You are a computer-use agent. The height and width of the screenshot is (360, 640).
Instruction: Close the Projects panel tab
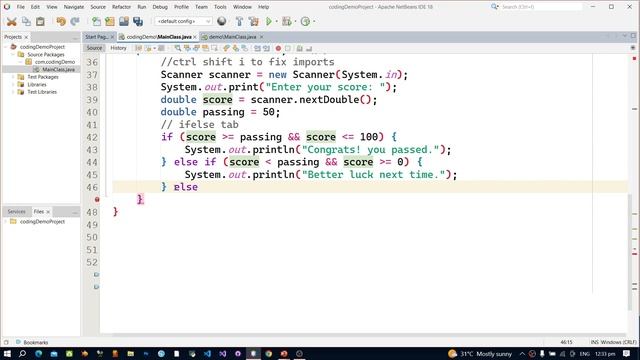[x=27, y=37]
